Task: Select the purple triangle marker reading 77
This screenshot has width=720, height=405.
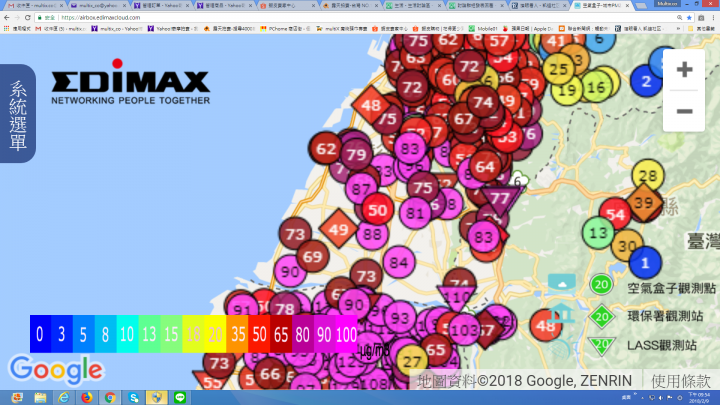Action: click(500, 199)
